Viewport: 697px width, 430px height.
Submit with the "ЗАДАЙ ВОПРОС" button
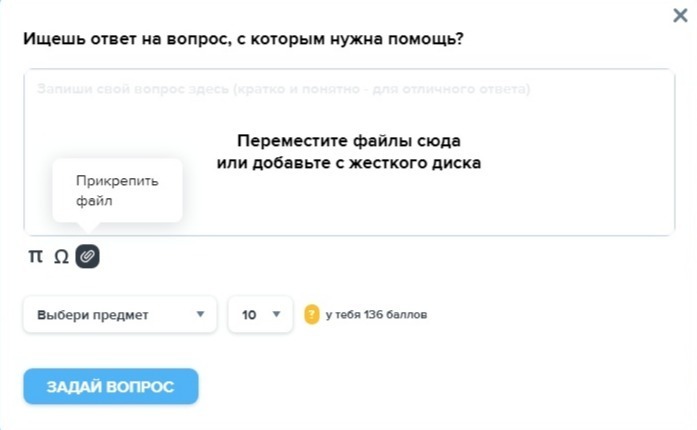[x=111, y=386]
